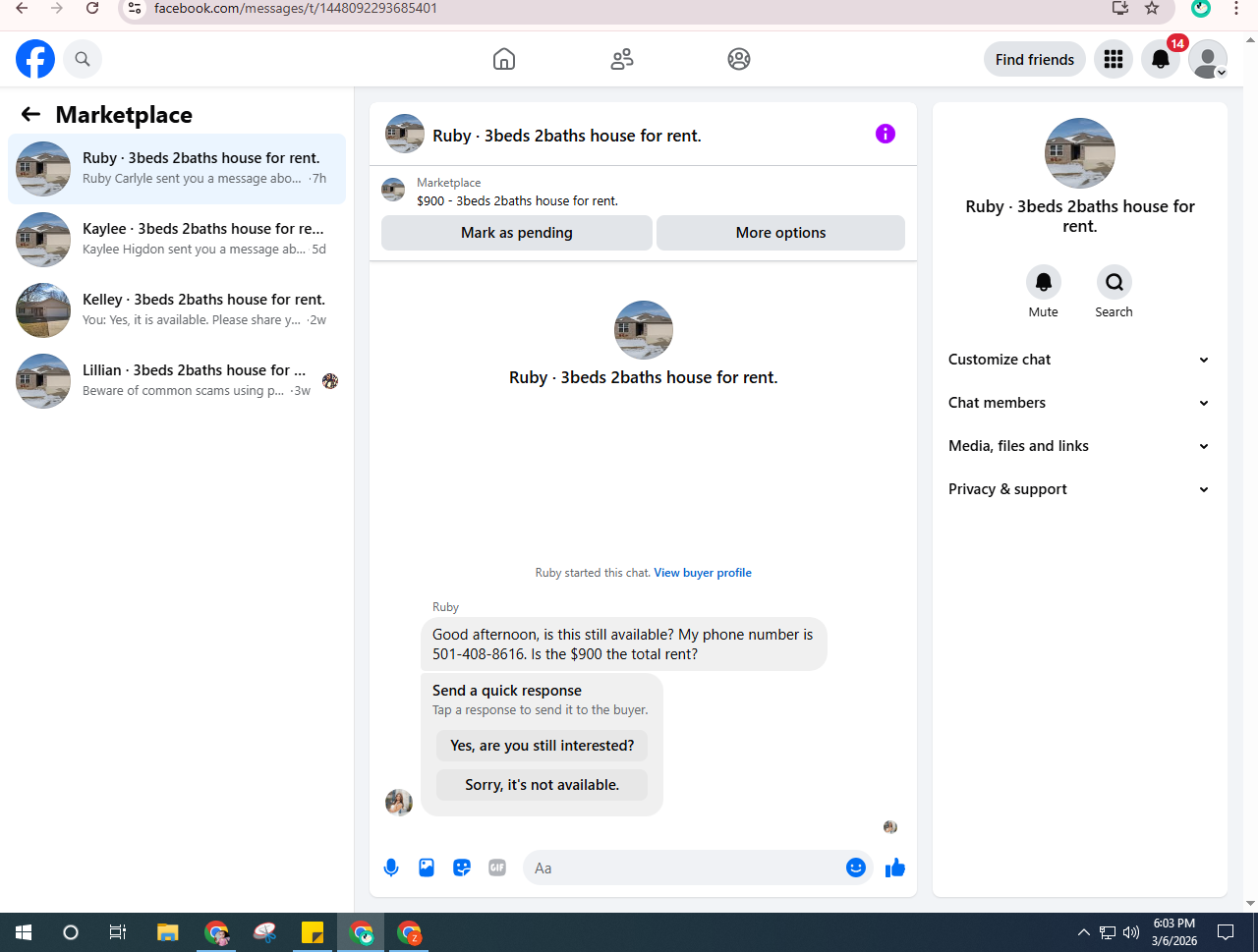Mute this chat with the bell icon
The height and width of the screenshot is (952, 1258).
[1044, 282]
